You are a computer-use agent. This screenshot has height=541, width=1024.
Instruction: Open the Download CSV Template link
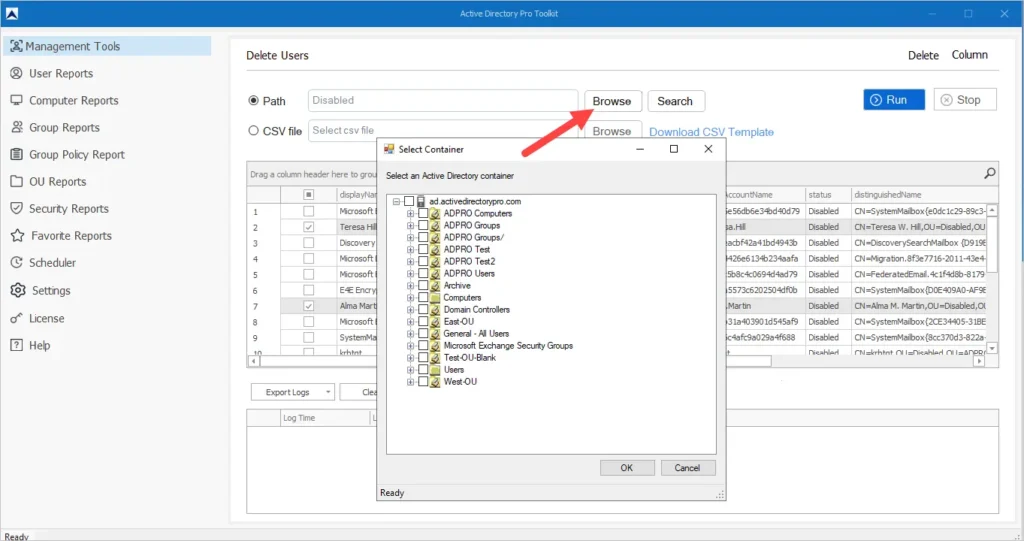(x=711, y=132)
